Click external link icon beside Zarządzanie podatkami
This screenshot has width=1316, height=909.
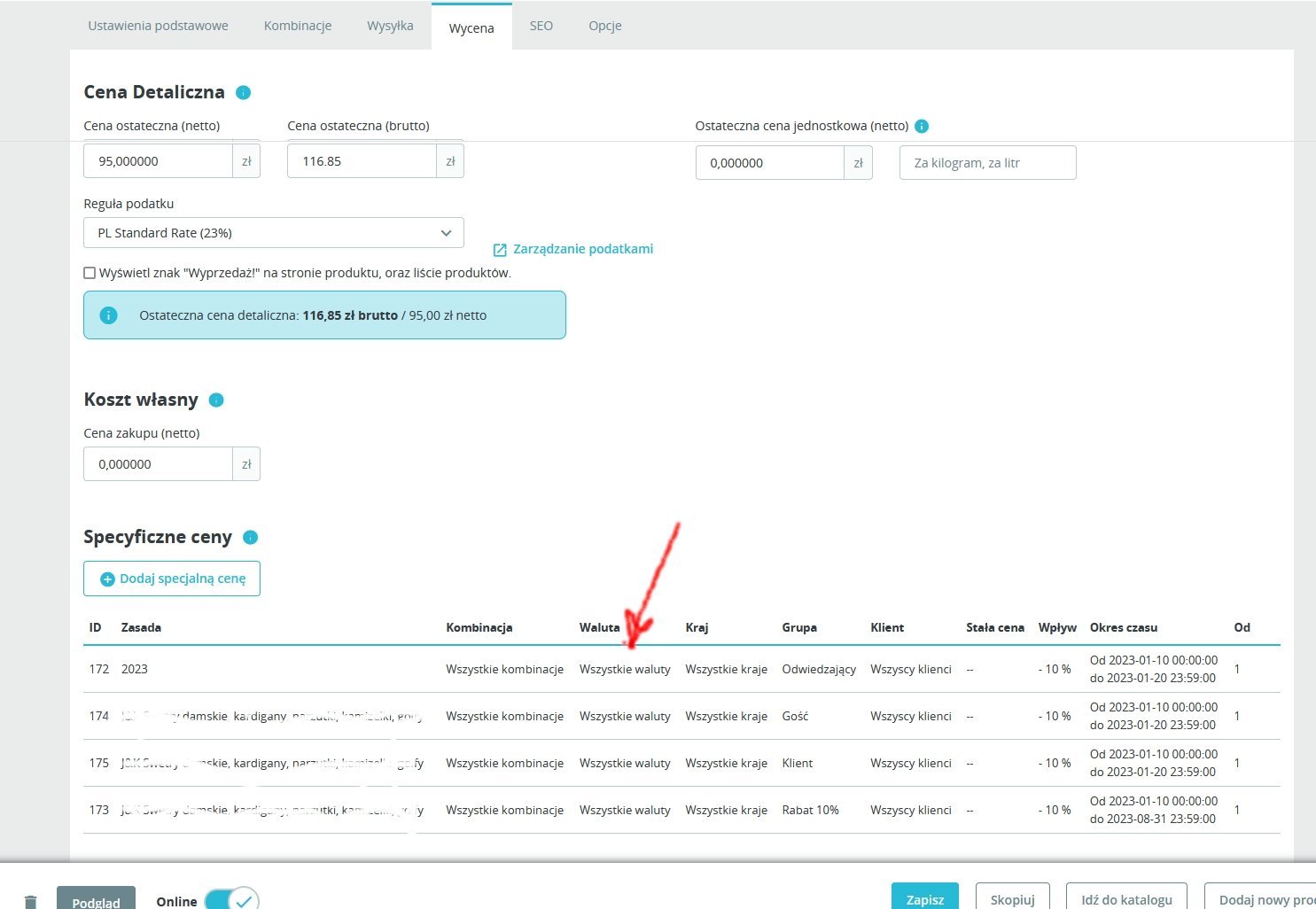coord(500,250)
